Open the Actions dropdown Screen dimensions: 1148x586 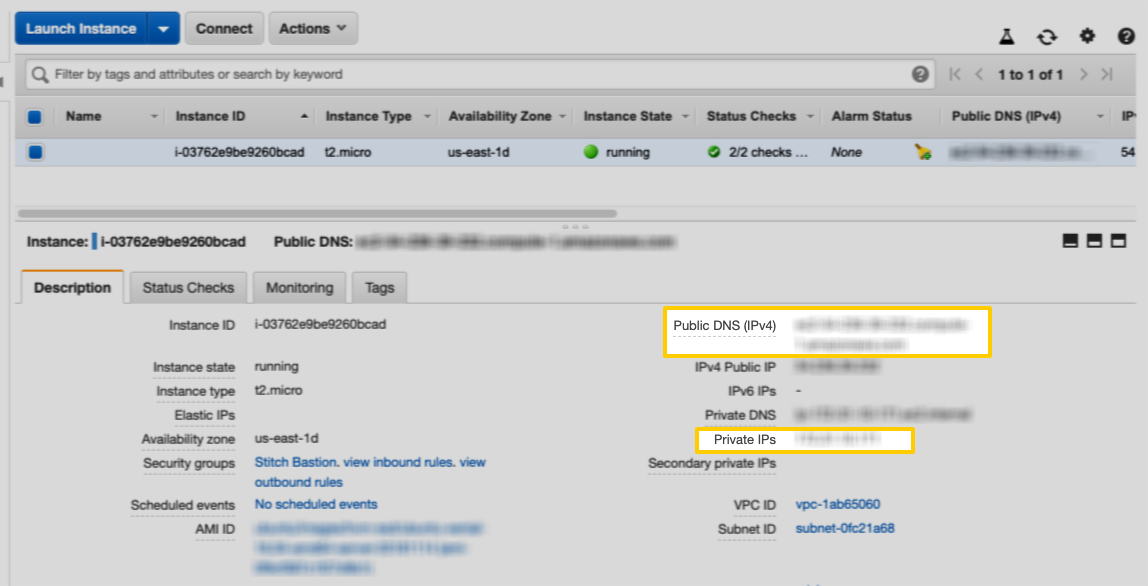click(313, 28)
